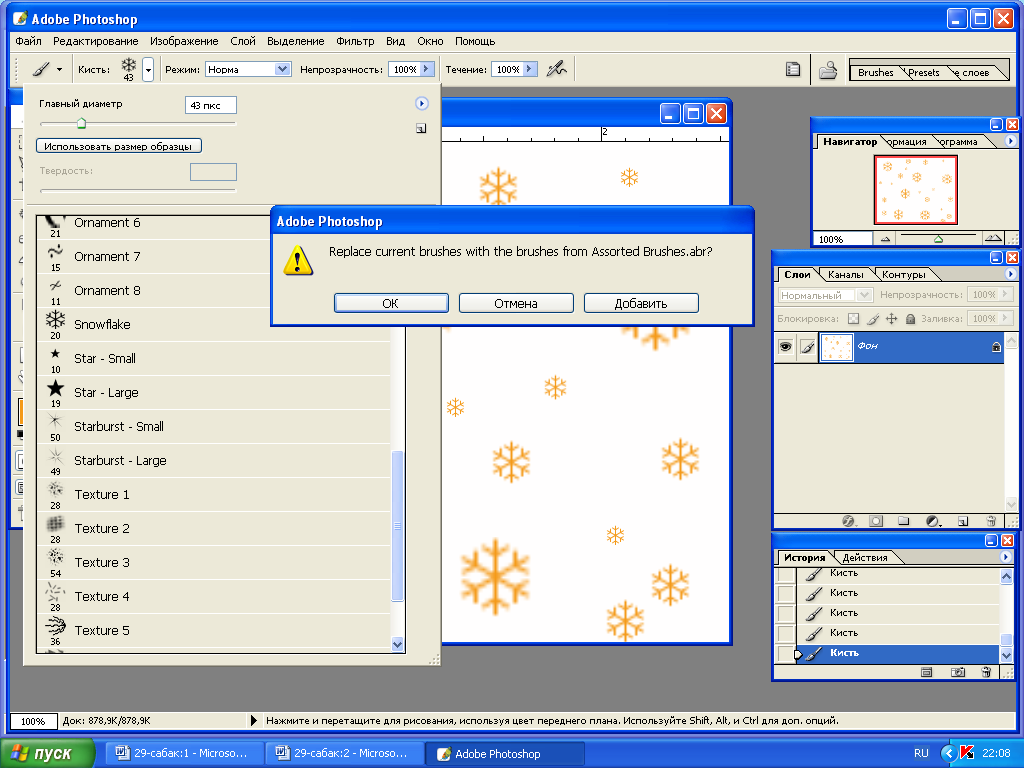Click the create new layer set folder icon

point(904,521)
